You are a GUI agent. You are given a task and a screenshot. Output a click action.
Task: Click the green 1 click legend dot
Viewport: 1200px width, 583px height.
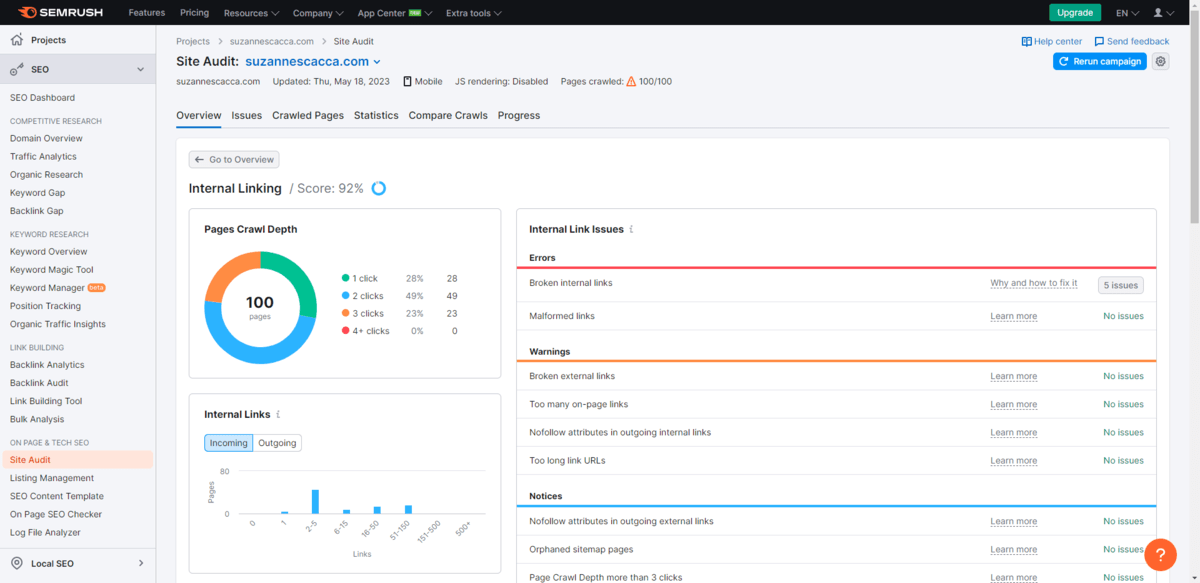pos(345,278)
